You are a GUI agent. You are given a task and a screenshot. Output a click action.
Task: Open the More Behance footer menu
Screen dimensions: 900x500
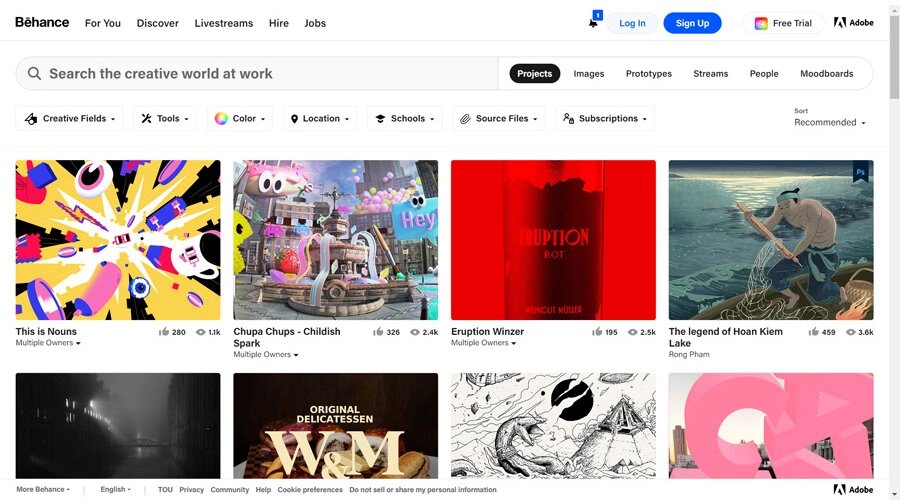[x=43, y=489]
